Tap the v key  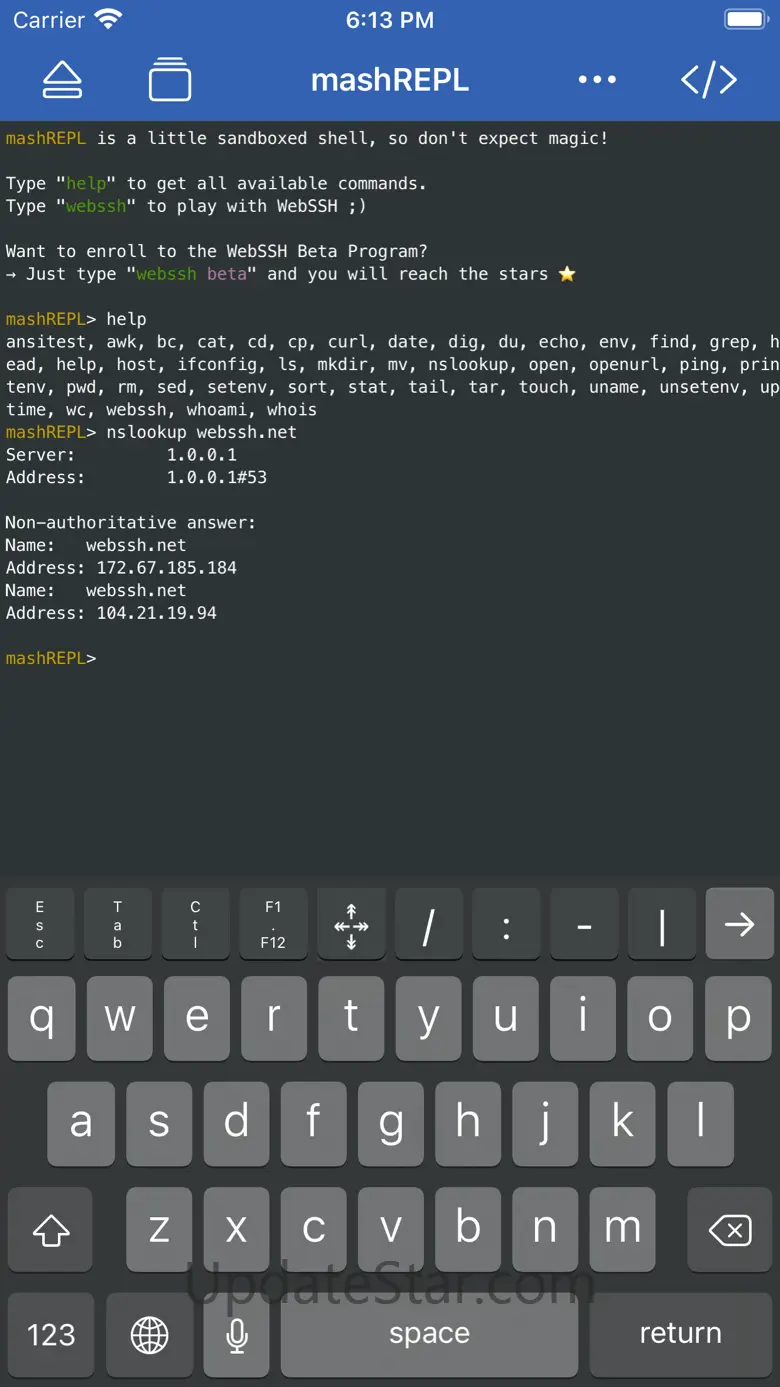click(x=390, y=1231)
